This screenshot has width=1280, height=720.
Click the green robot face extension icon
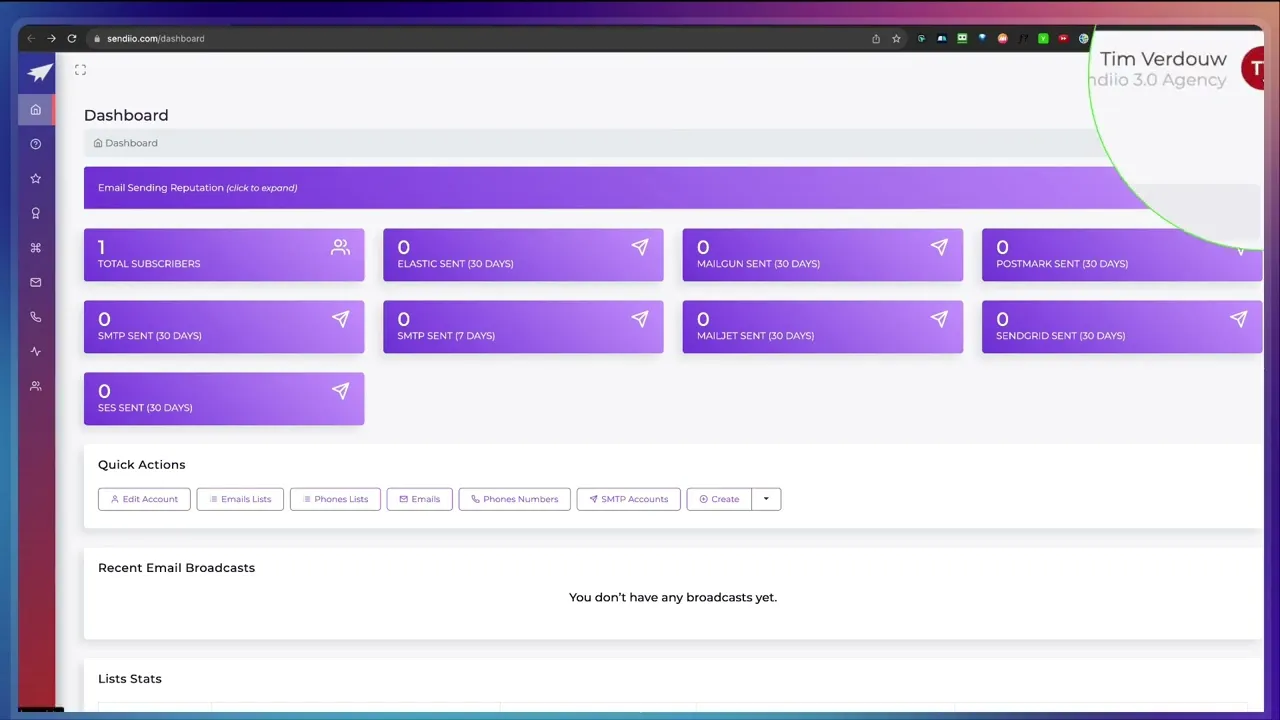[962, 39]
